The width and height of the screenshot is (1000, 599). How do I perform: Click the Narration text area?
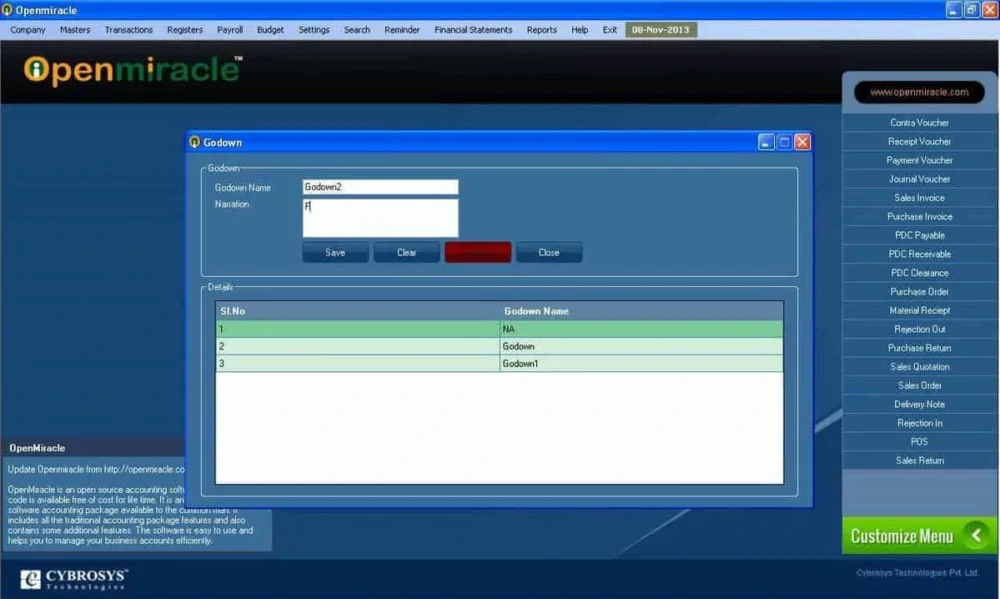(380, 218)
